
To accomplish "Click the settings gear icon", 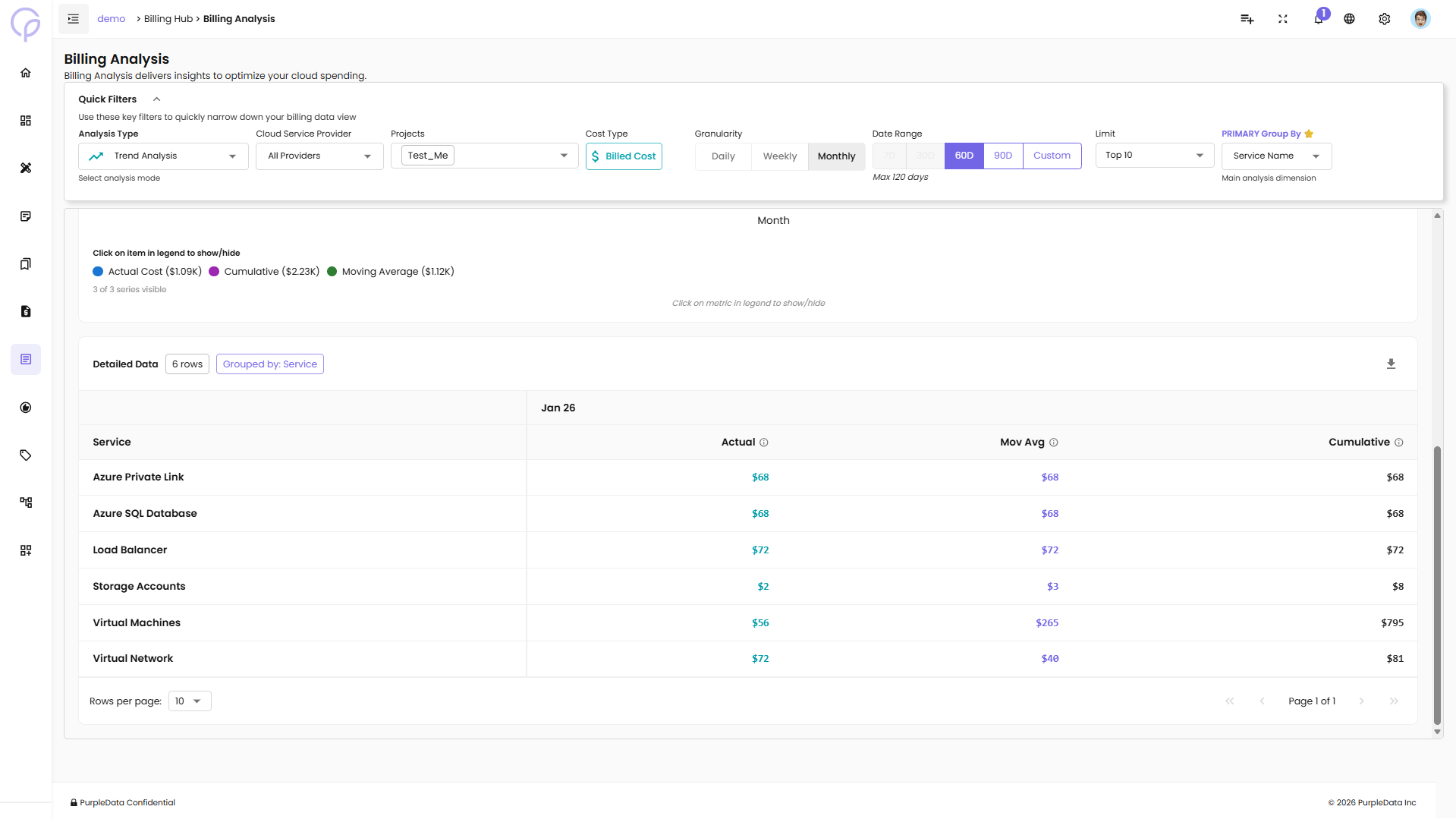I will 1384,19.
